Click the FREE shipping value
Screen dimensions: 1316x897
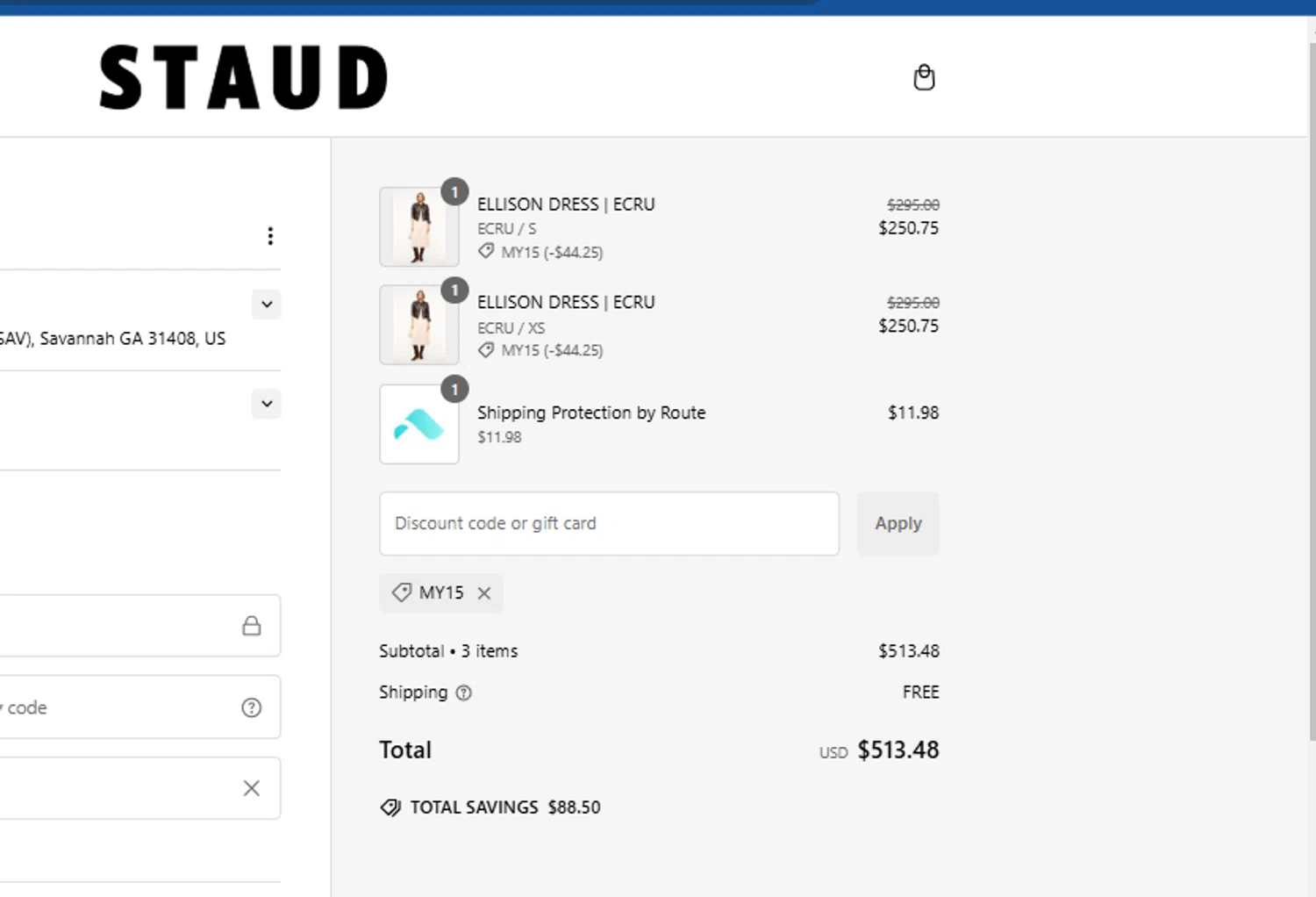click(x=921, y=692)
